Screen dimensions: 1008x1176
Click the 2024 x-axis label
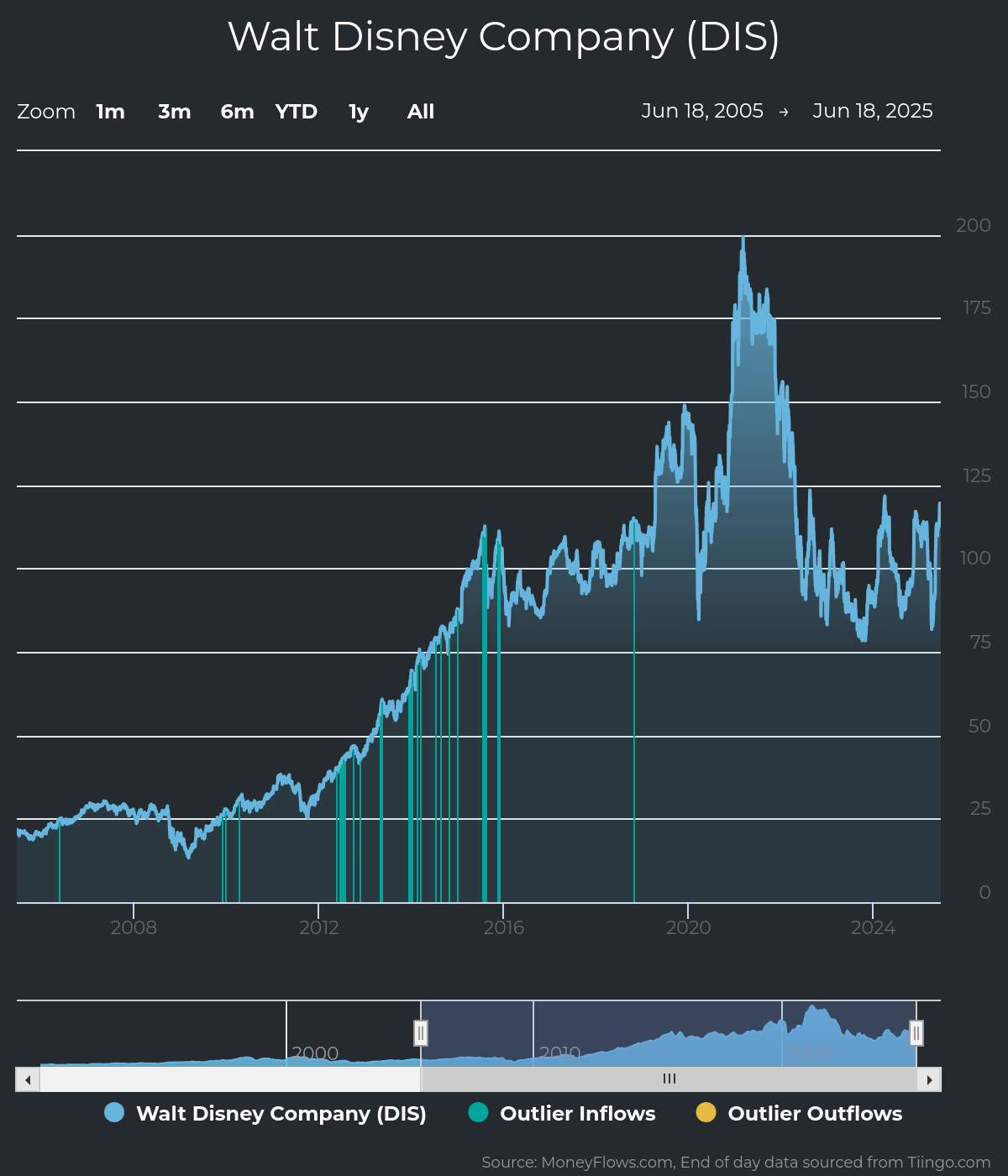click(874, 927)
